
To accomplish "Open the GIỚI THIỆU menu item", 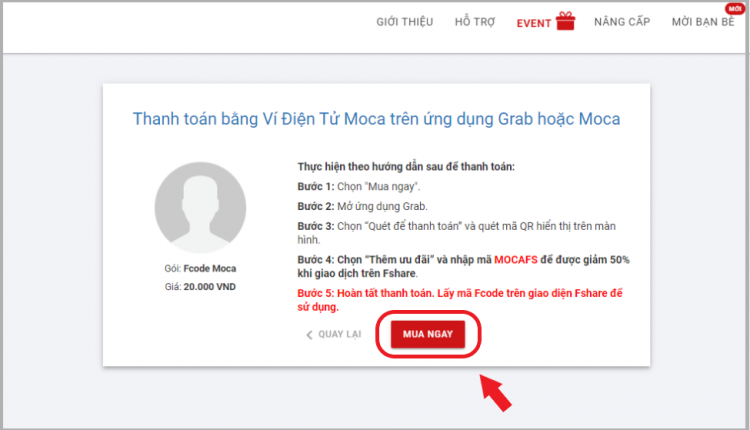I will tap(405, 22).
